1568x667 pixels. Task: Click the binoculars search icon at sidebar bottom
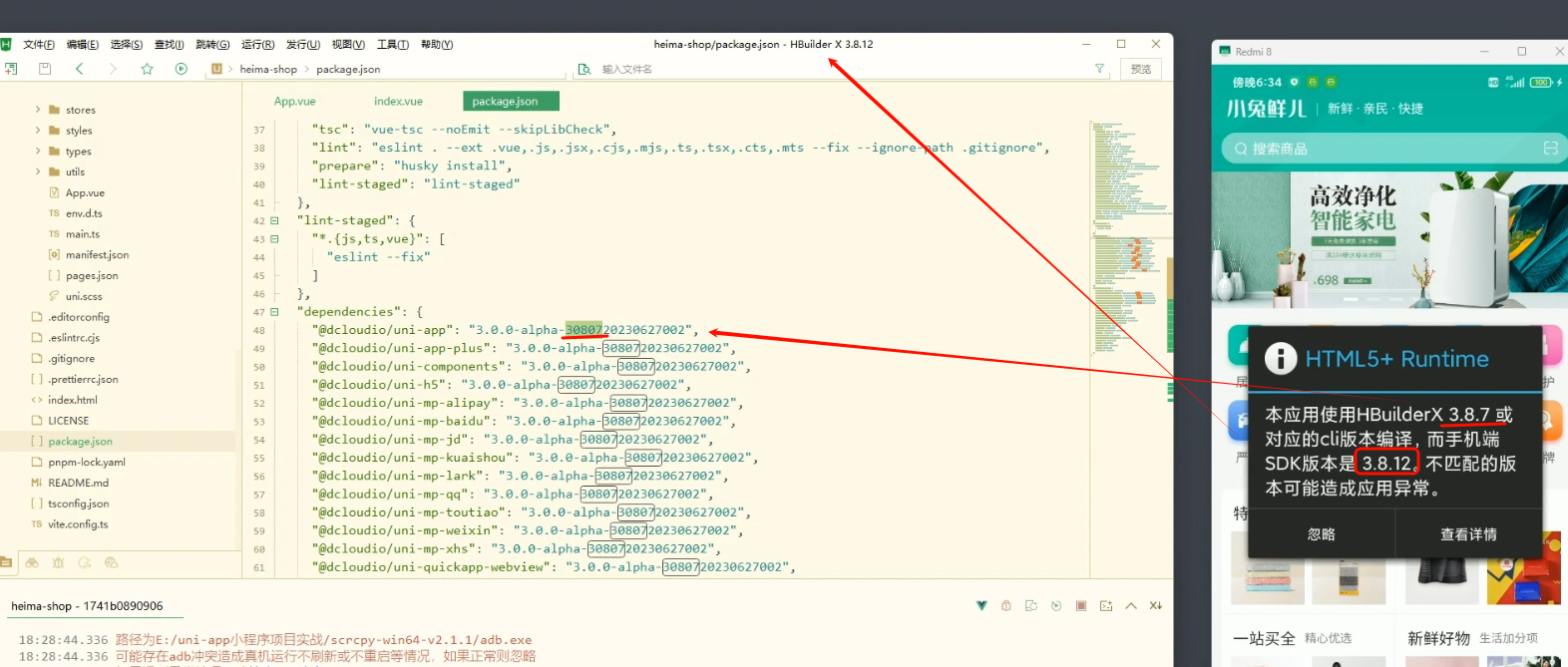coord(32,562)
